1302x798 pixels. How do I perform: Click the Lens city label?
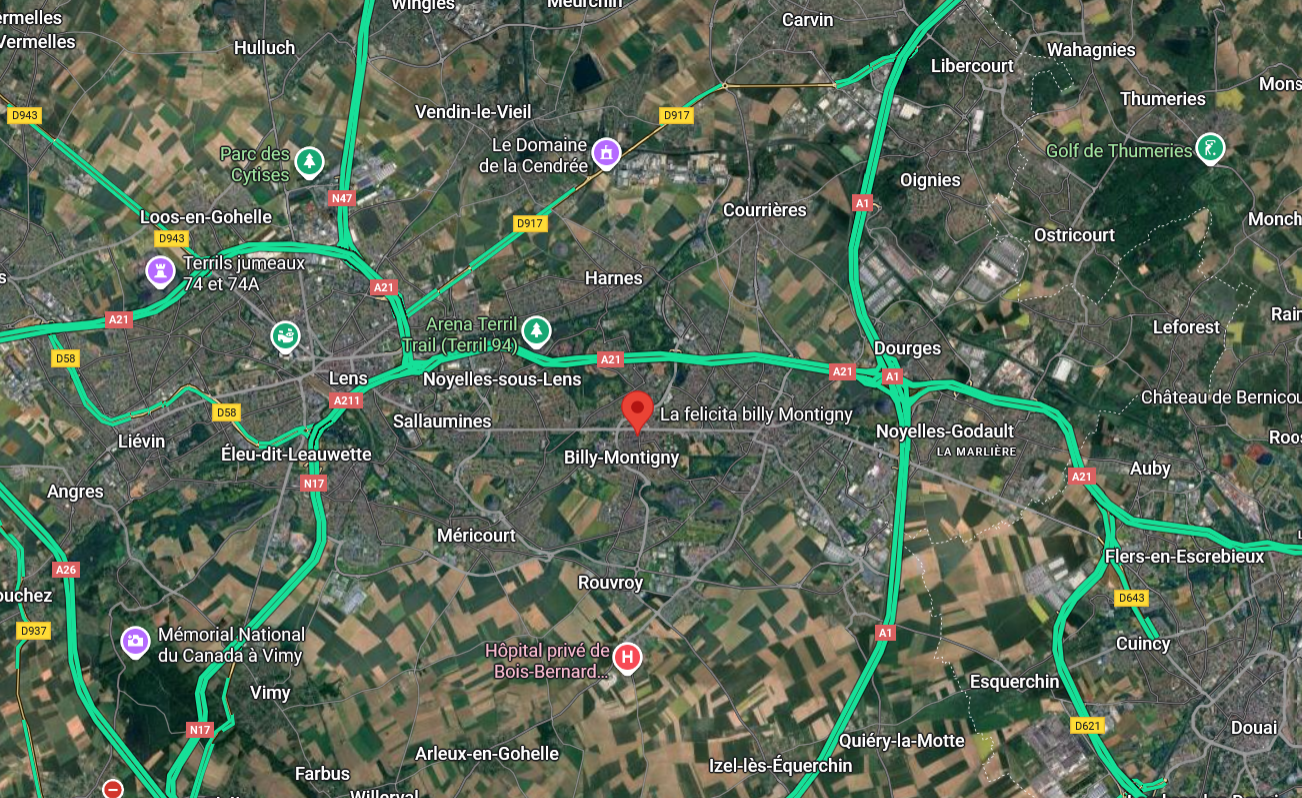348,379
